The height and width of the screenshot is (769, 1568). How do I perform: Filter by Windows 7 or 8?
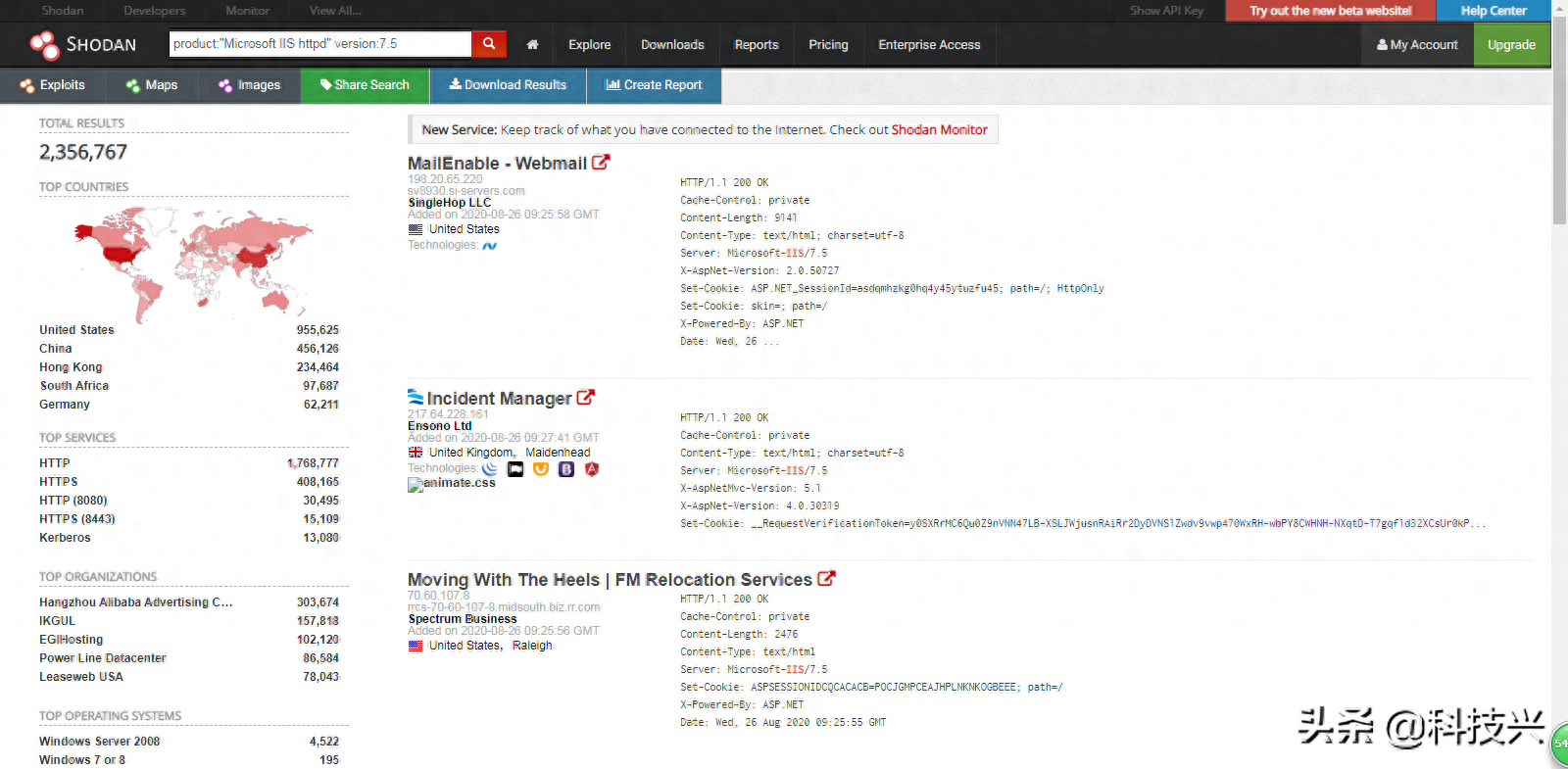(81, 760)
